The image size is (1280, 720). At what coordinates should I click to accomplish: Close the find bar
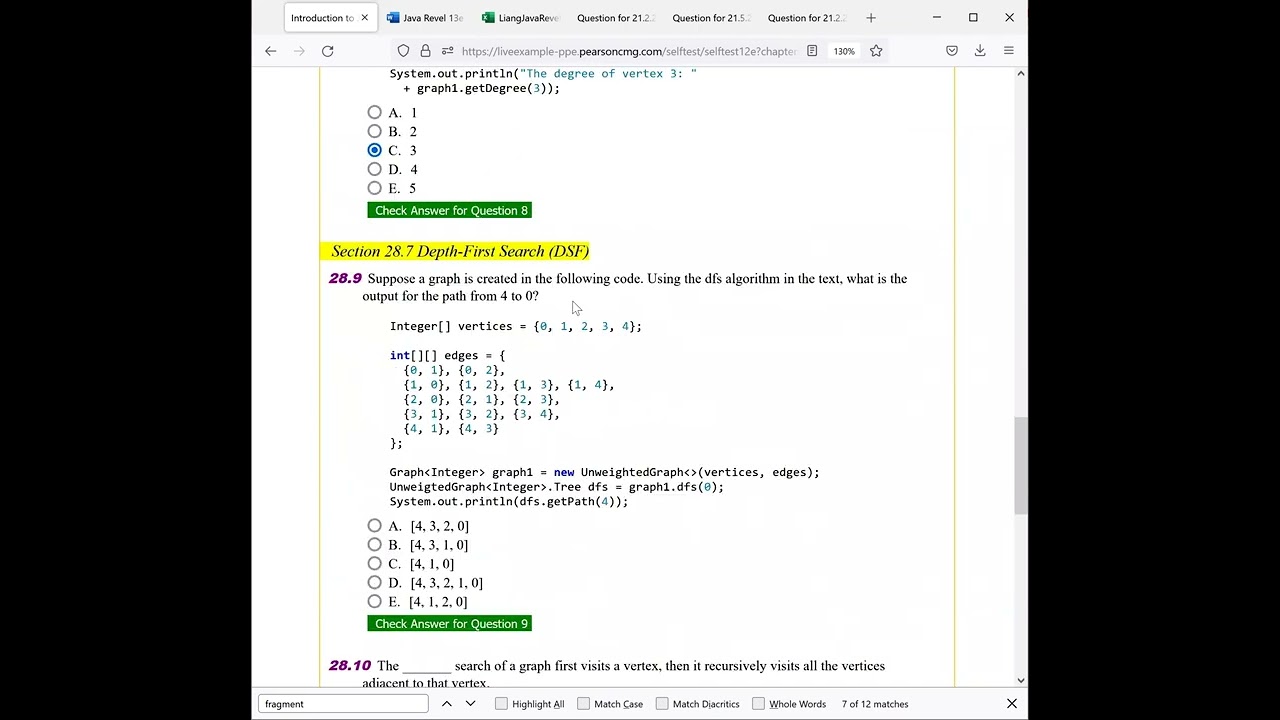pyautogui.click(x=1012, y=704)
